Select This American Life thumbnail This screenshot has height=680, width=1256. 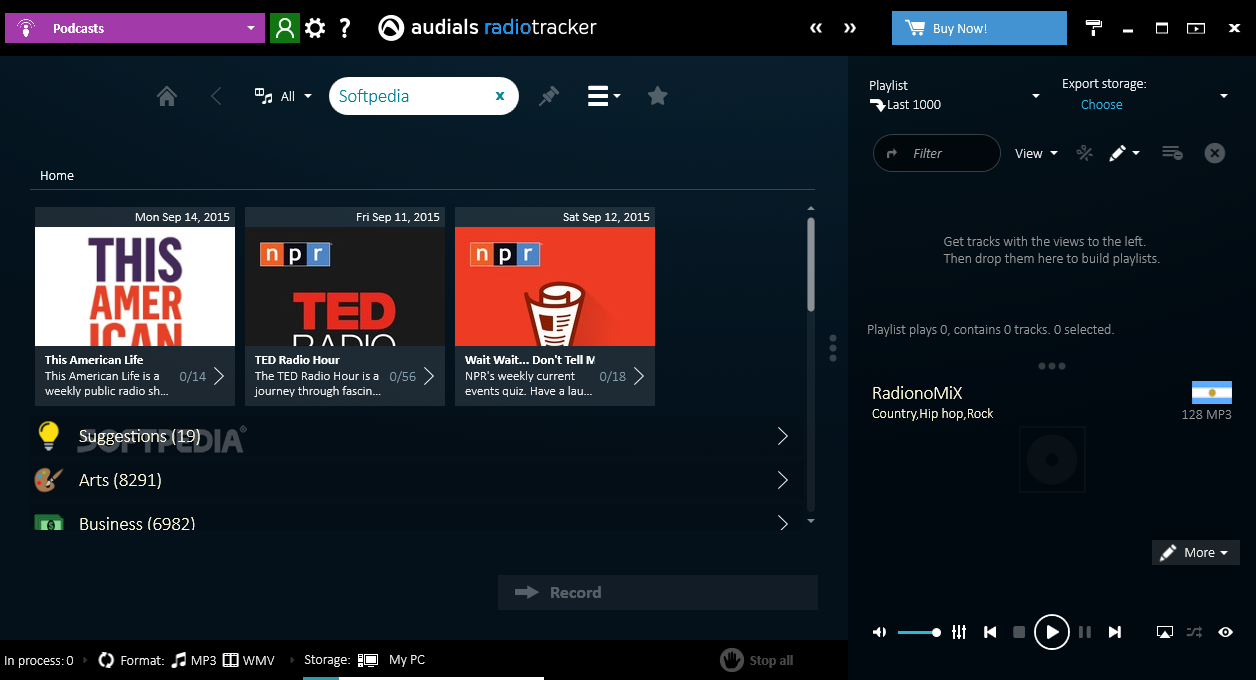(x=135, y=286)
